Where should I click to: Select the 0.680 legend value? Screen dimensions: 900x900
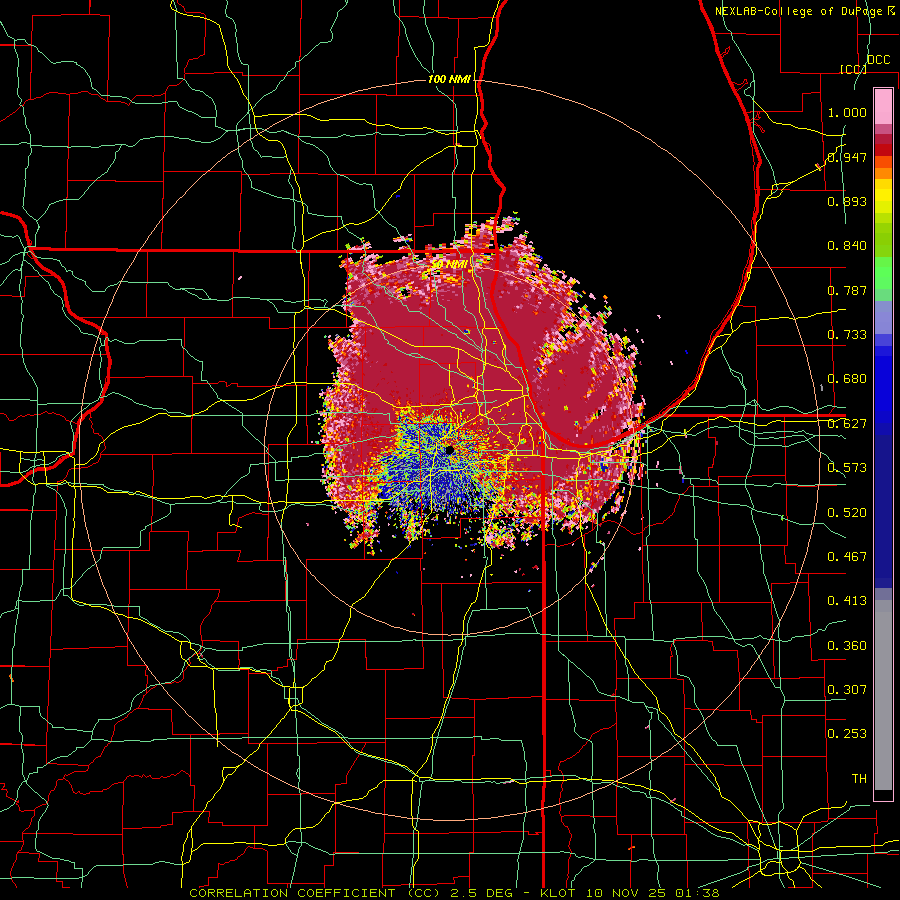tap(847, 379)
